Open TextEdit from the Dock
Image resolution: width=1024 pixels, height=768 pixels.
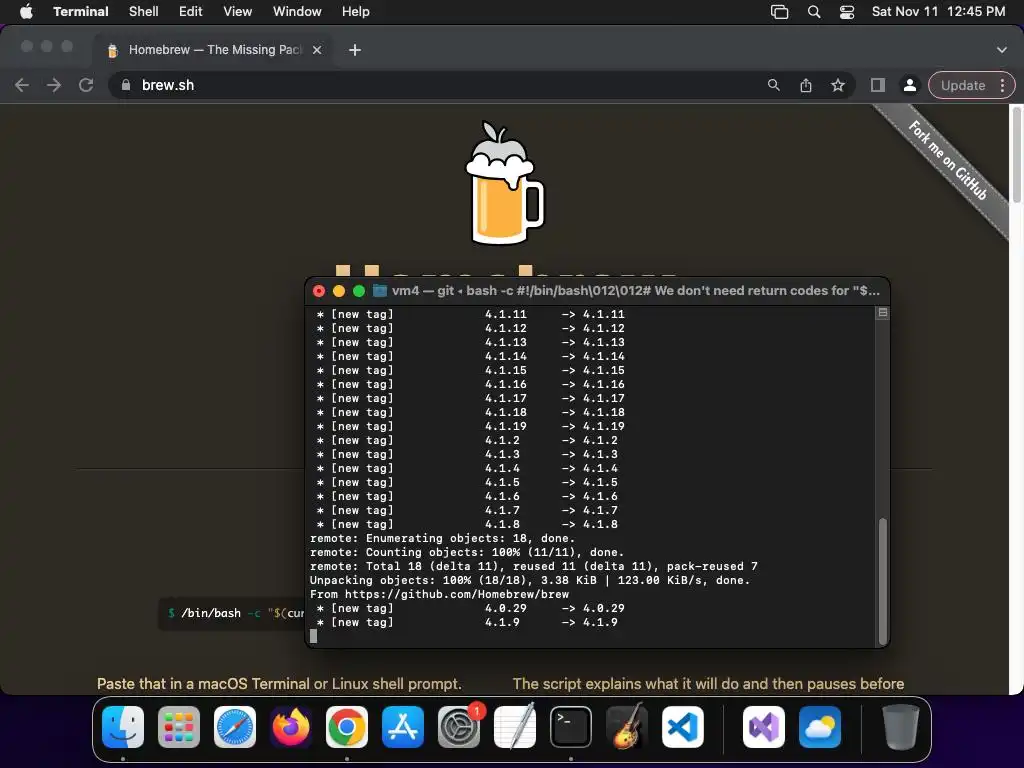(515, 727)
